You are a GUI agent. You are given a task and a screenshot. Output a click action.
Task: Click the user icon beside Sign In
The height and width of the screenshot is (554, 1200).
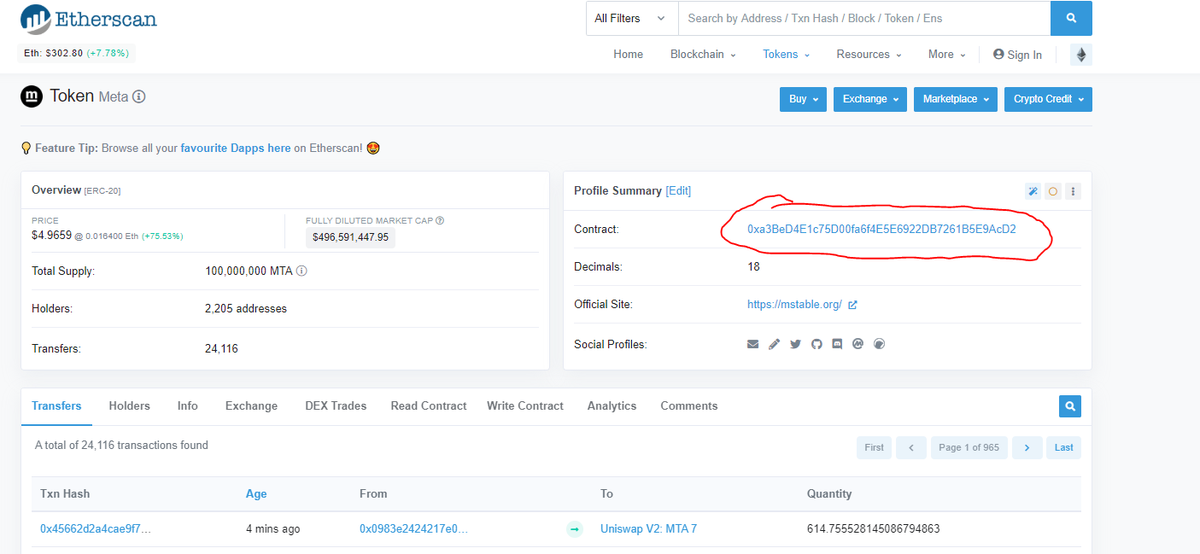click(998, 54)
